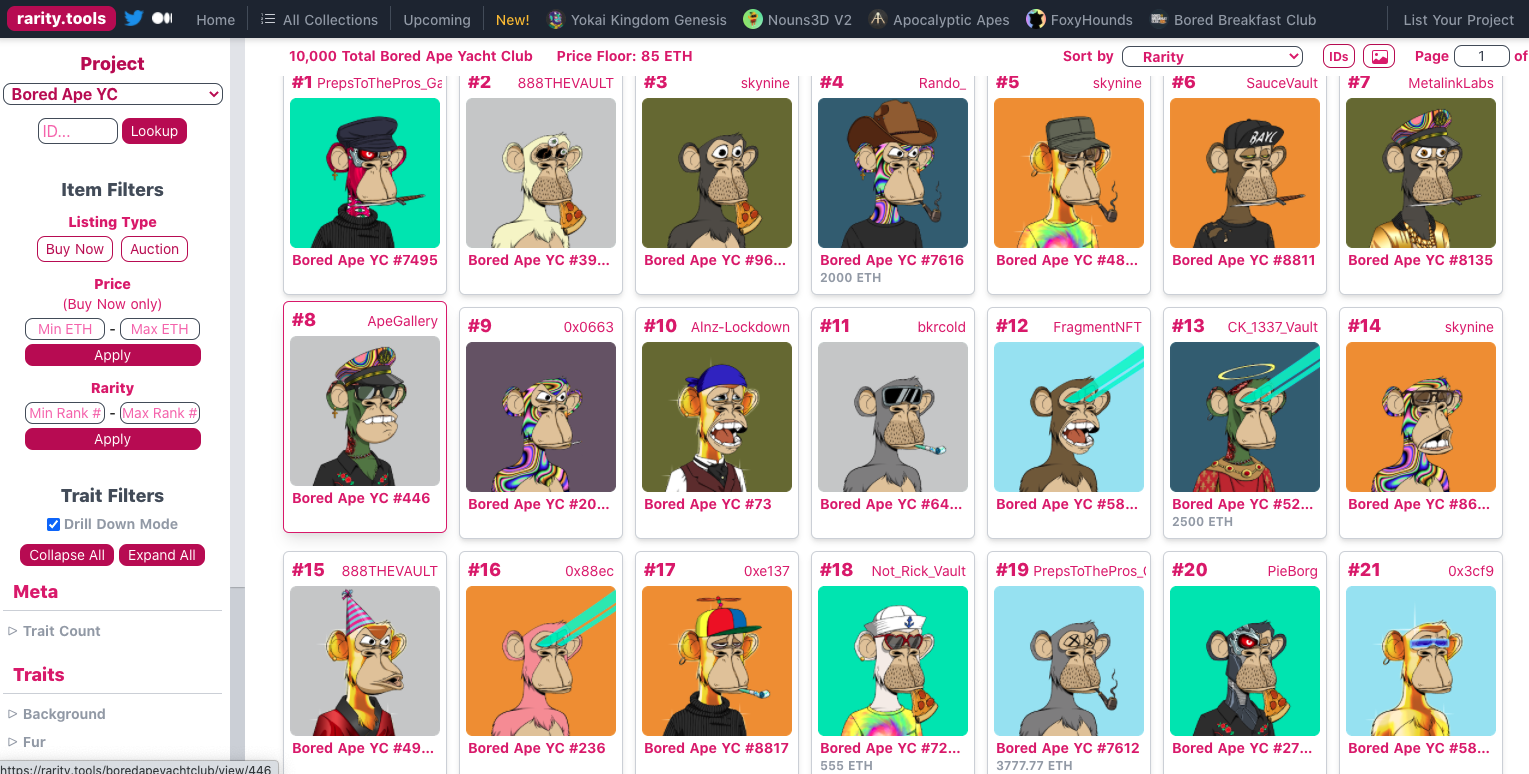The image size is (1529, 774).
Task: Focus the ID lookup input field
Action: tap(78, 131)
